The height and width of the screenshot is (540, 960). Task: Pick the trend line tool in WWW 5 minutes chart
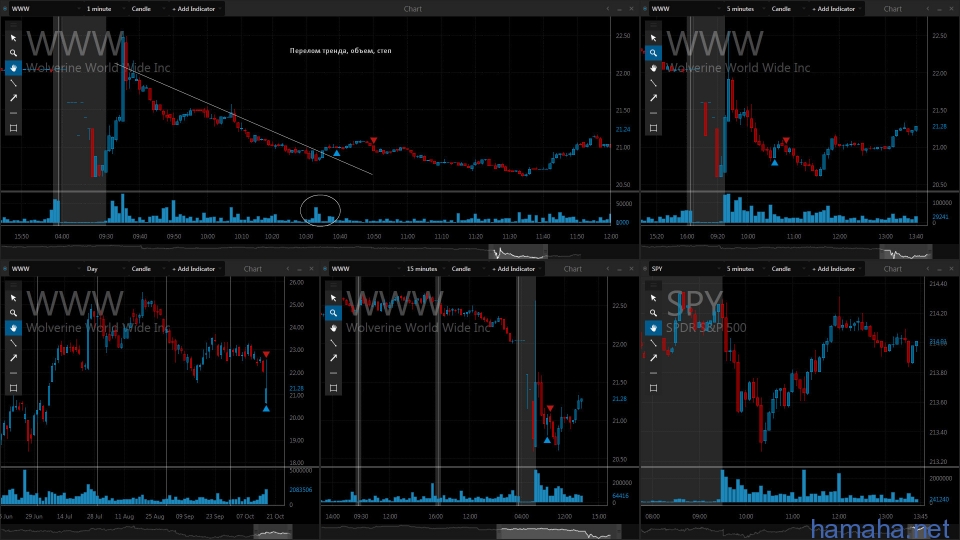click(x=653, y=83)
